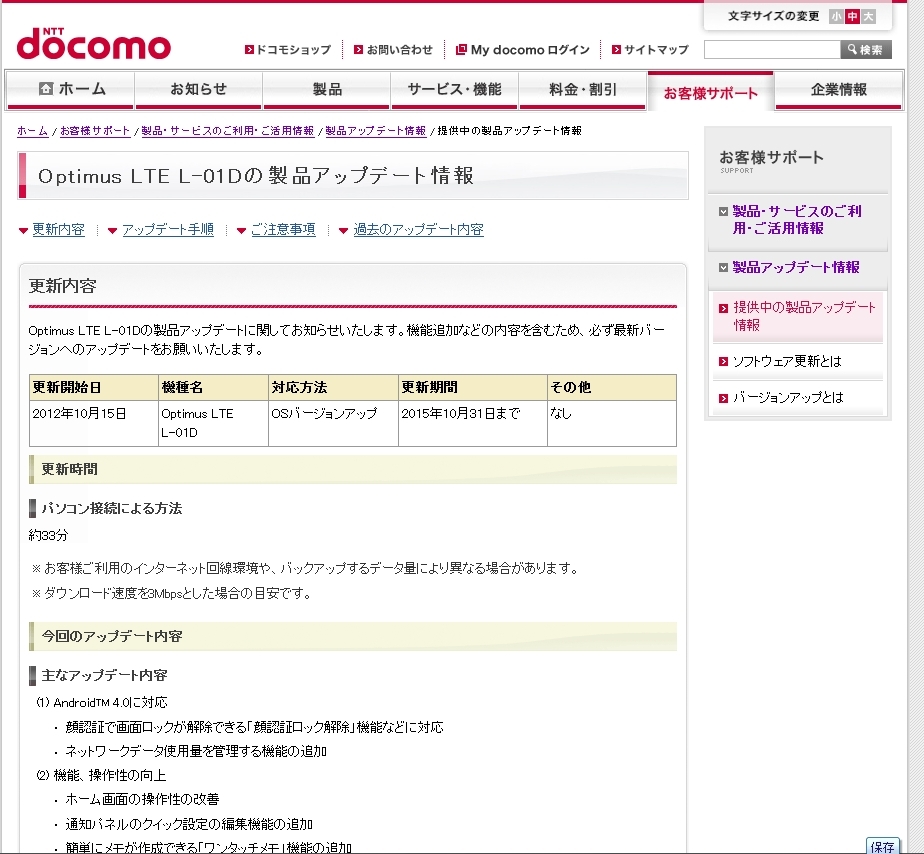This screenshot has height=854, width=924.
Task: Click the arrow icon beside バージョンアップとは
Action: tap(723, 398)
